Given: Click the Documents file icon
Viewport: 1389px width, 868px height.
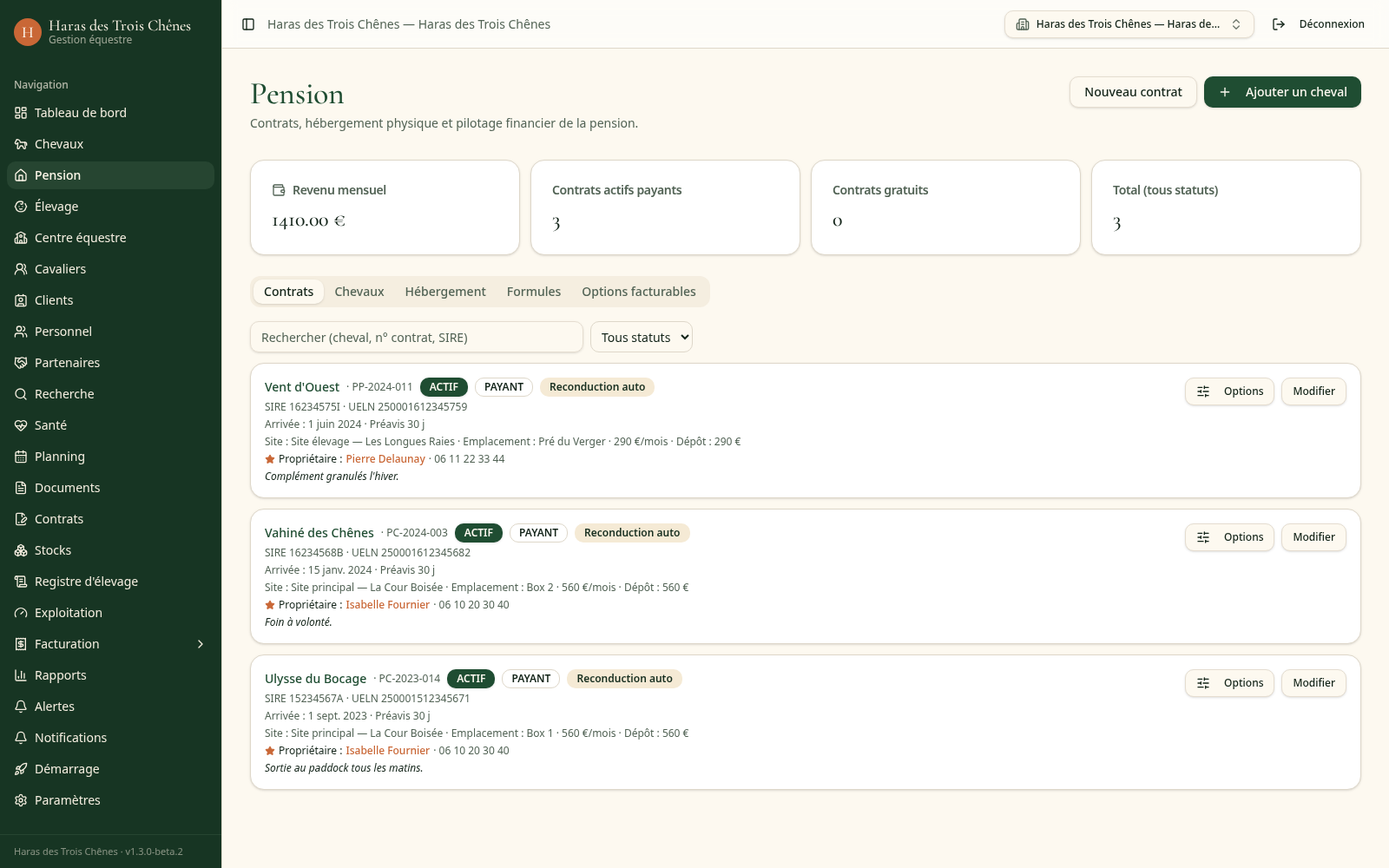Looking at the screenshot, I should pos(21,488).
